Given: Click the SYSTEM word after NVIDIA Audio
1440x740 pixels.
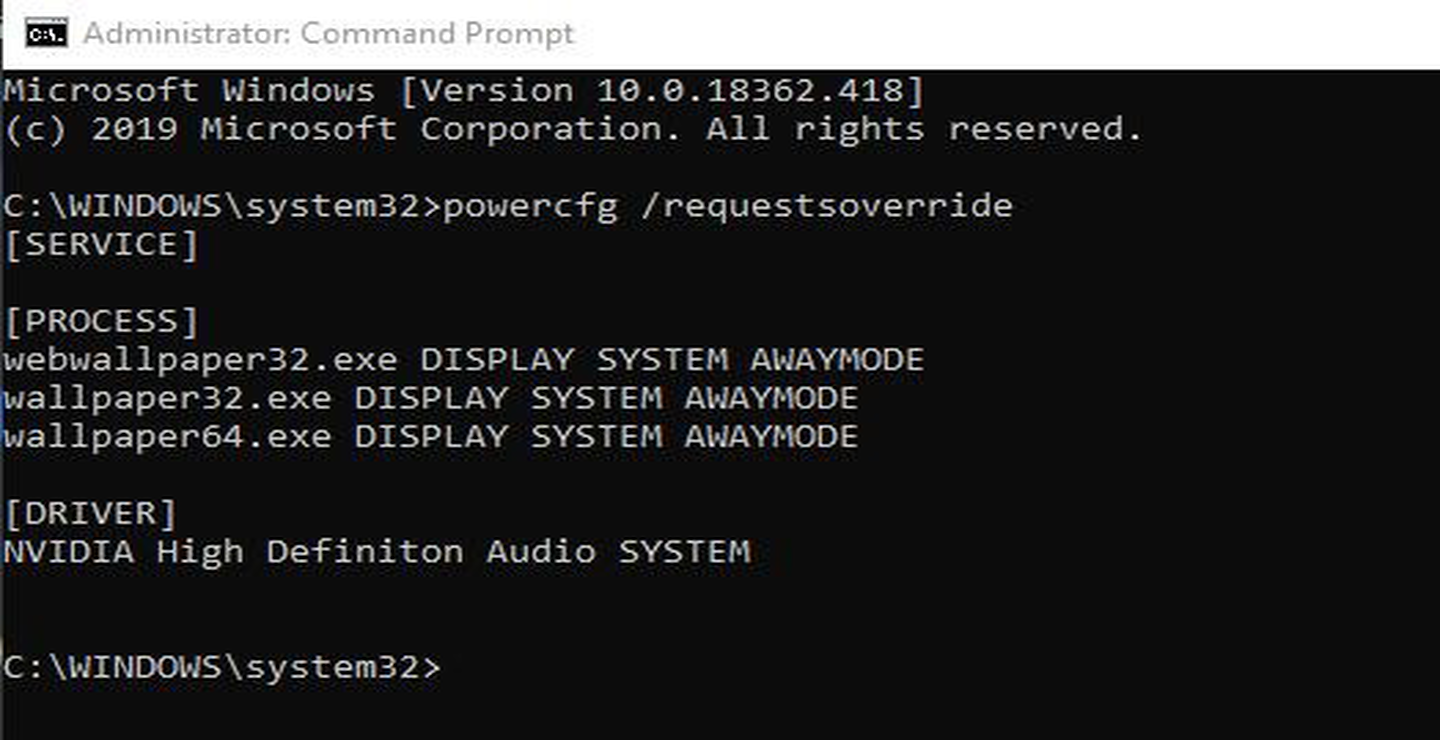Looking at the screenshot, I should click(x=684, y=552).
